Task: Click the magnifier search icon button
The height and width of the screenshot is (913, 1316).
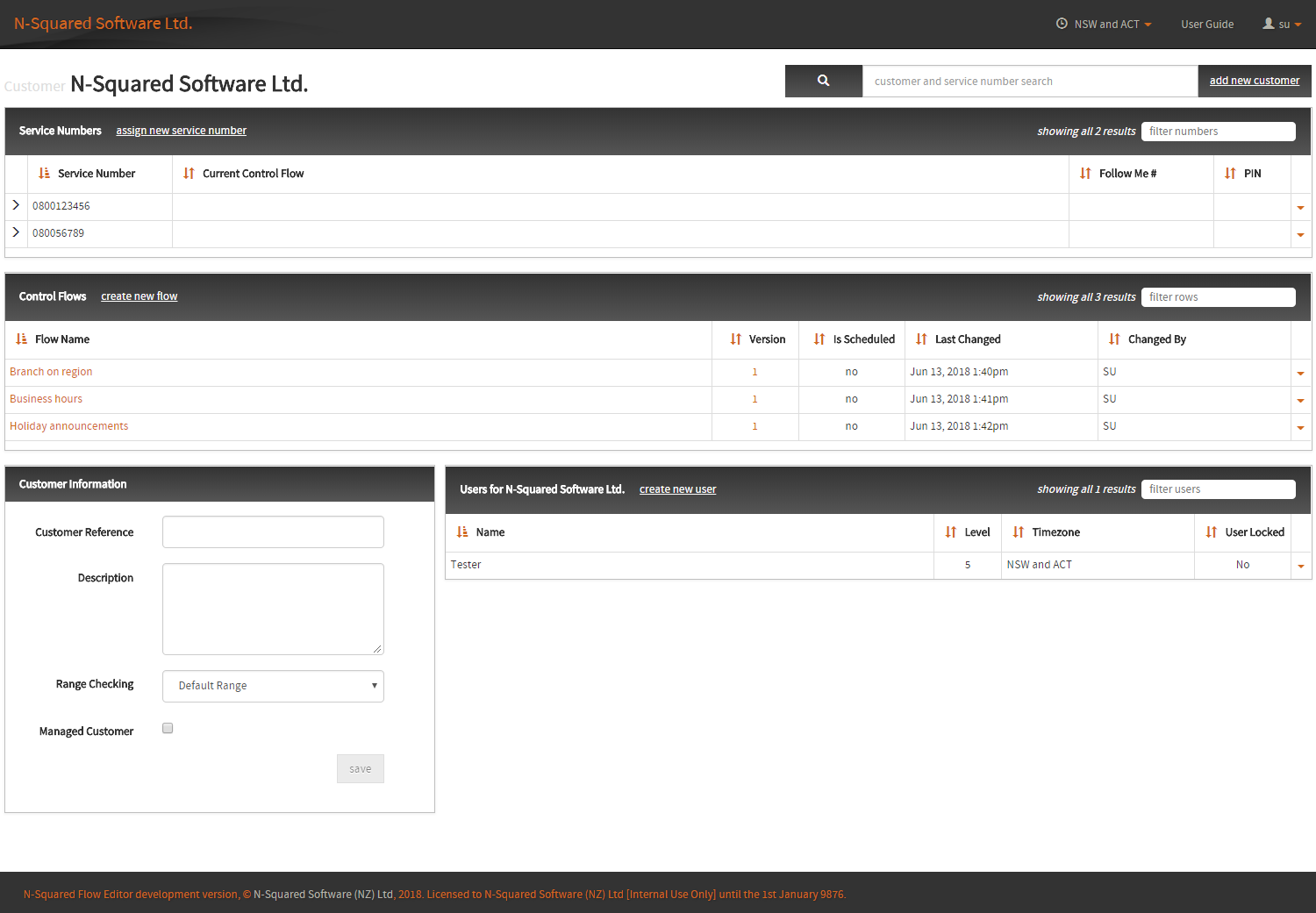Action: coord(823,81)
